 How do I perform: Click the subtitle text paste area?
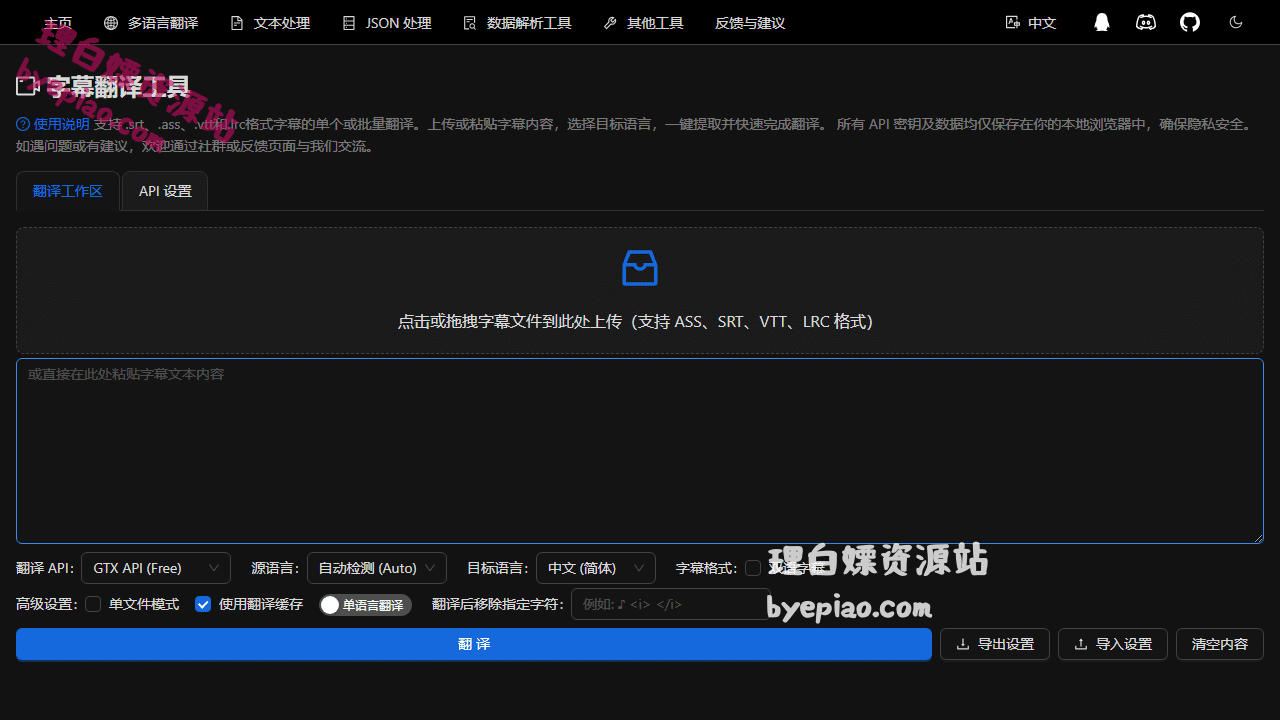pos(640,450)
